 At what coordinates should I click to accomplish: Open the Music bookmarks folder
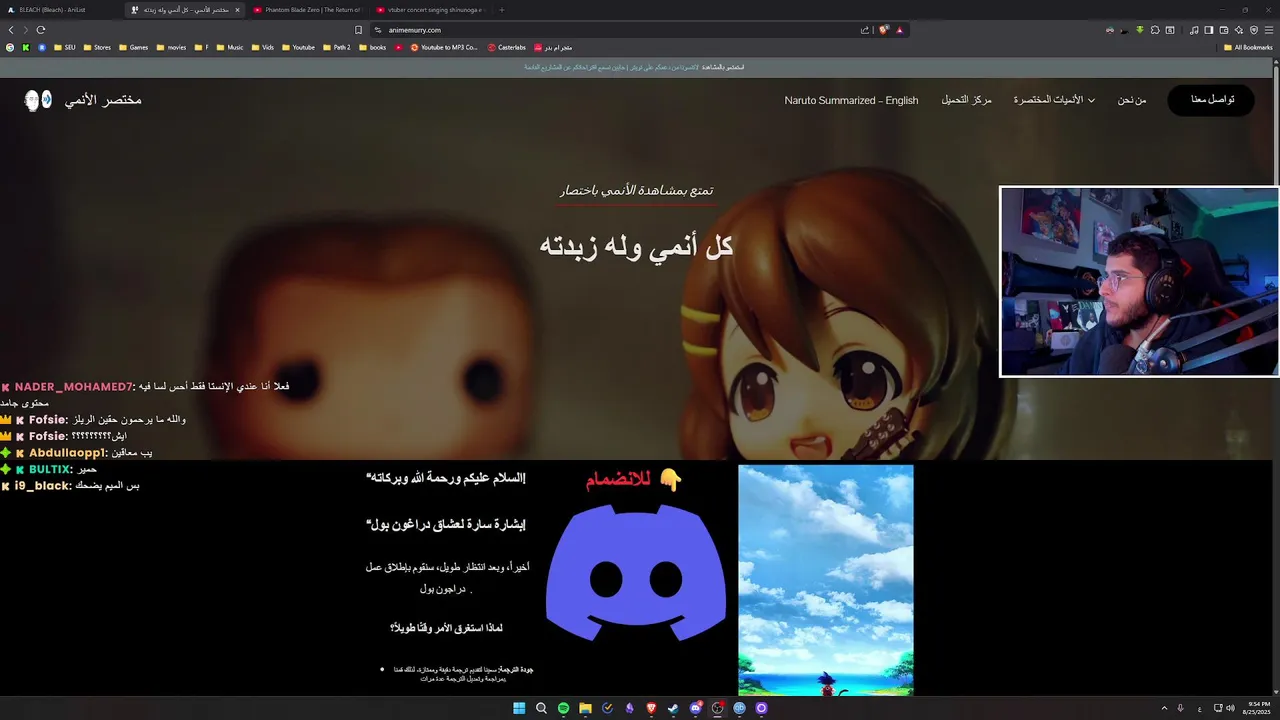(230, 47)
